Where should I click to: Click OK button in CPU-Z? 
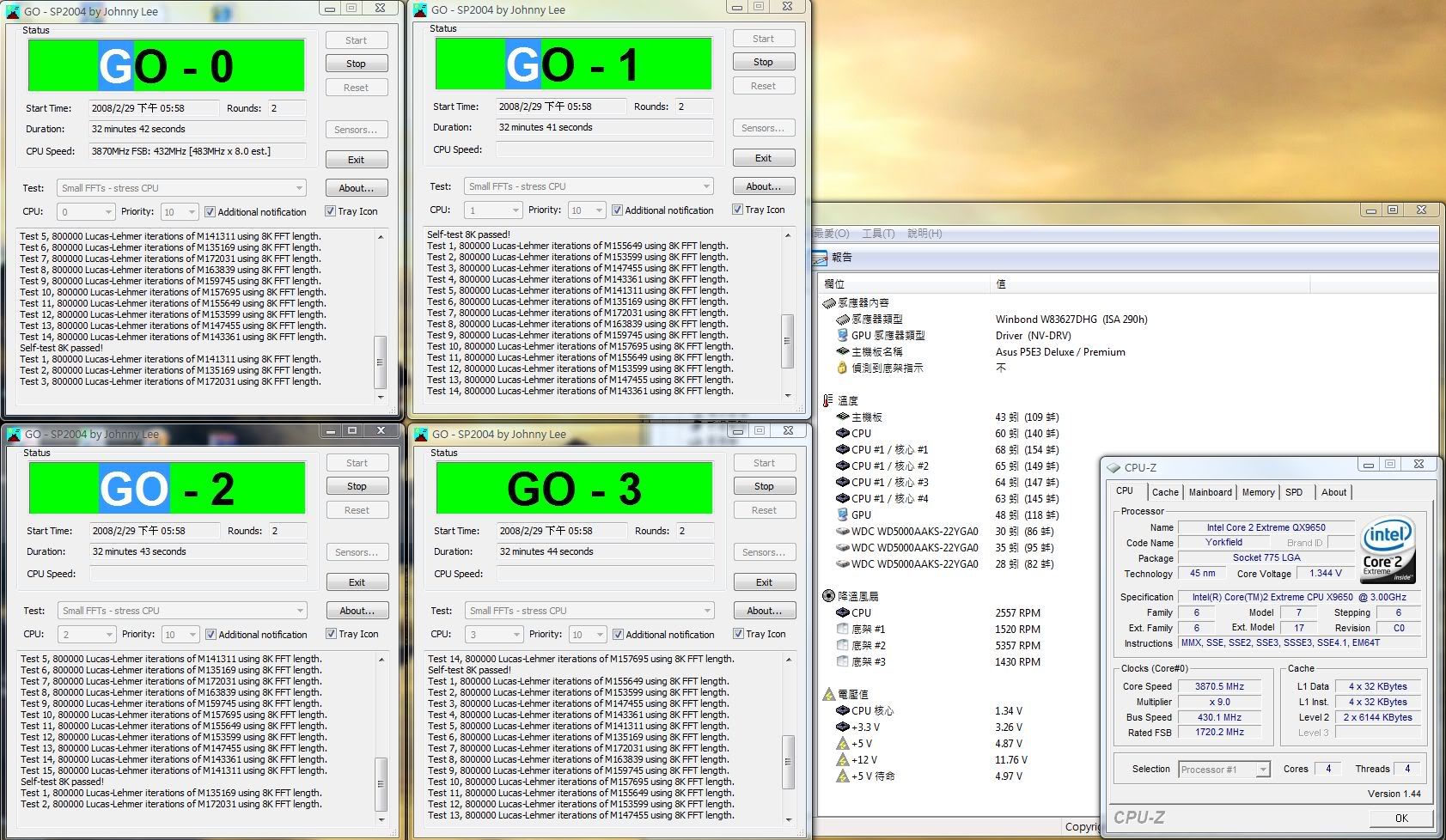(1401, 819)
